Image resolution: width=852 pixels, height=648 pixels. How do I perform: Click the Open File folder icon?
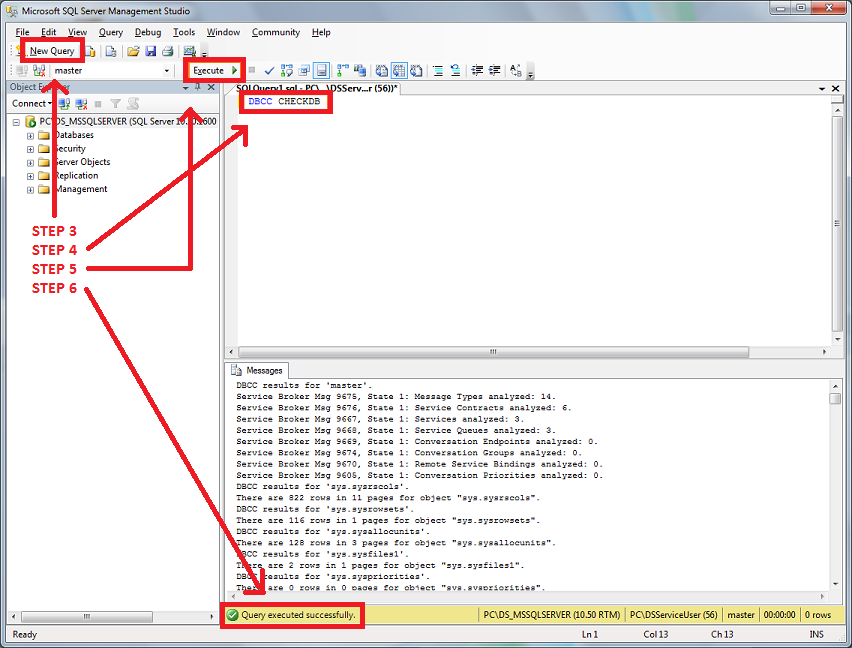pyautogui.click(x=133, y=51)
